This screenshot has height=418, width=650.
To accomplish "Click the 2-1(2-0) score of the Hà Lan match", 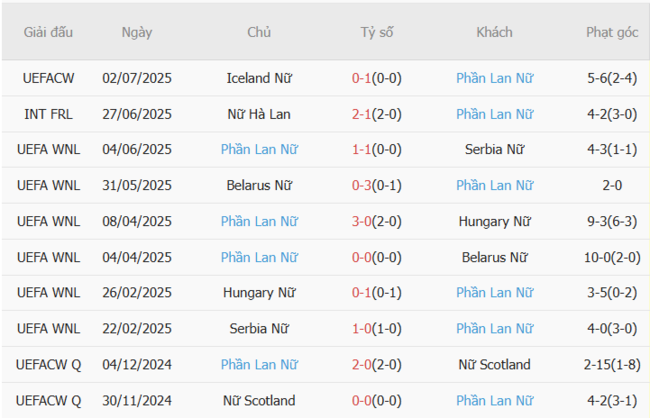I will (x=377, y=113).
